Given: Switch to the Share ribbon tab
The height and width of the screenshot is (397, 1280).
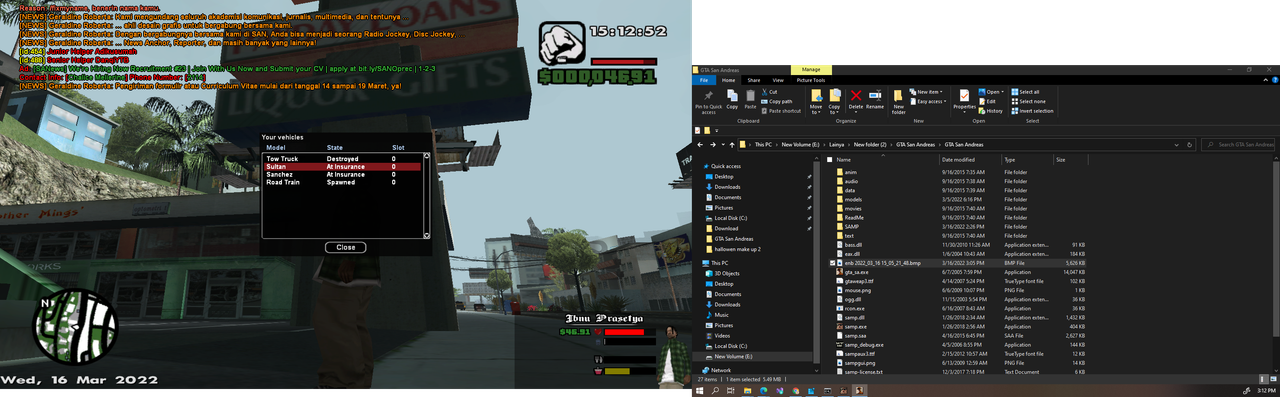Looking at the screenshot, I should pos(753,80).
